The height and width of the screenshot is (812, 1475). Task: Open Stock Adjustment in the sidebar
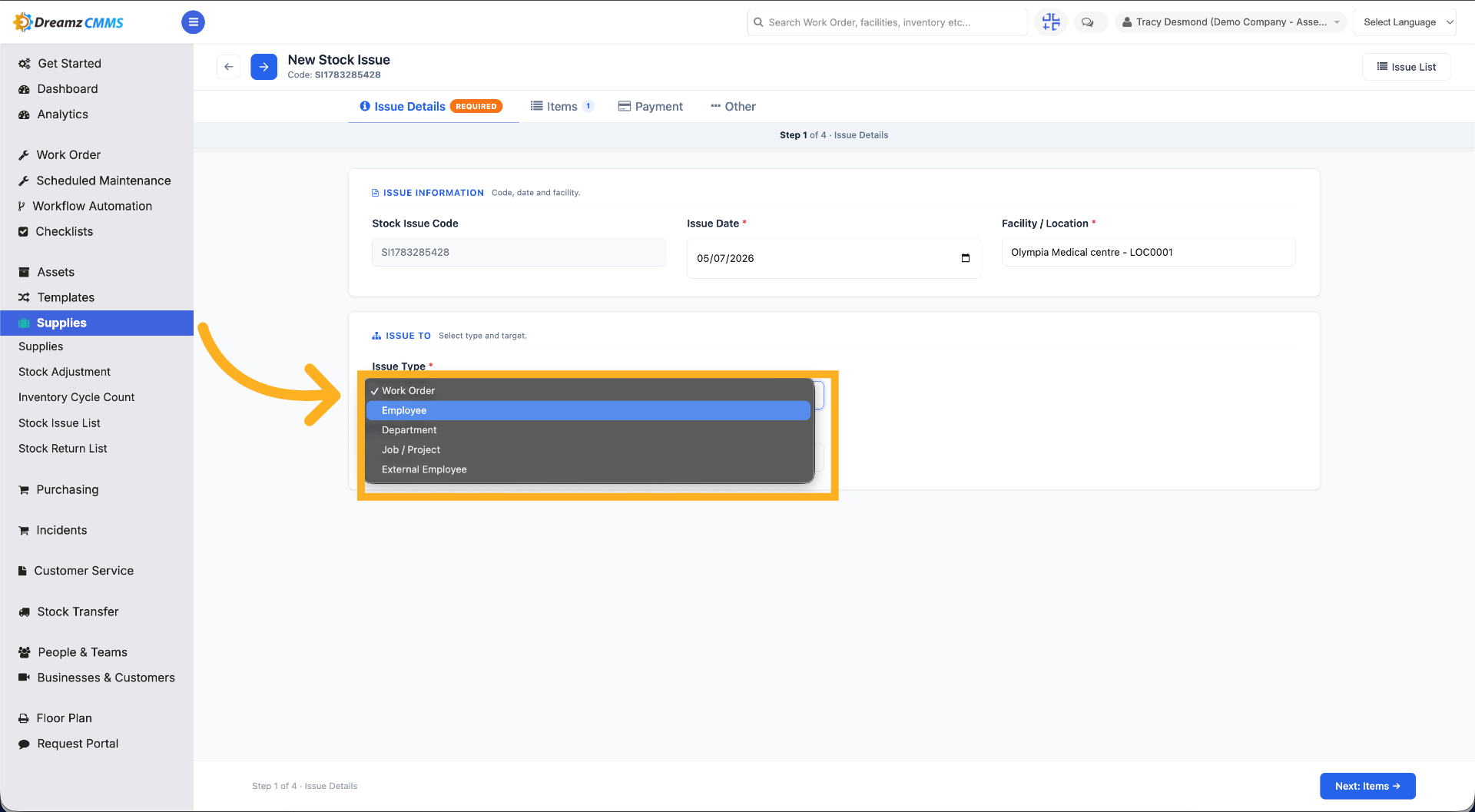pyautogui.click(x=65, y=372)
